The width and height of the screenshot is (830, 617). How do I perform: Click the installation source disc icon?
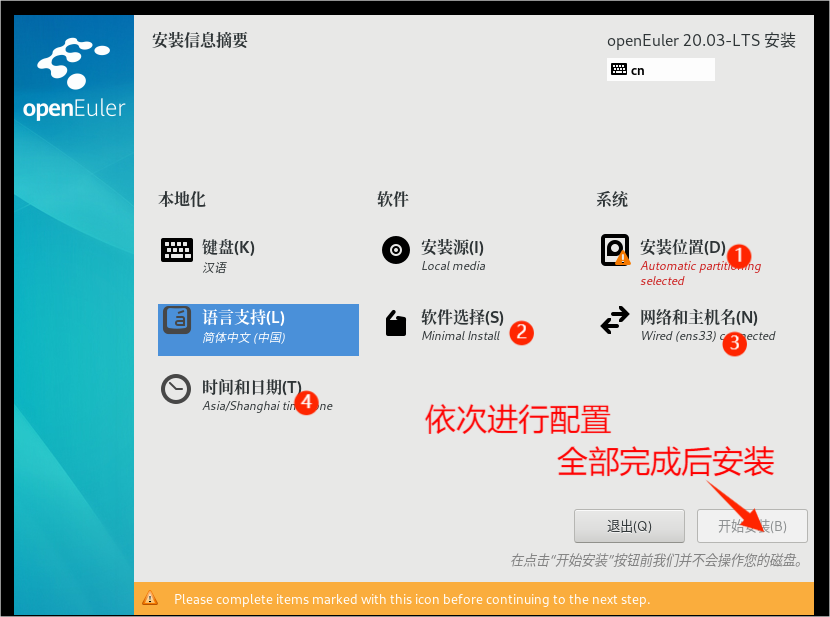click(x=396, y=250)
